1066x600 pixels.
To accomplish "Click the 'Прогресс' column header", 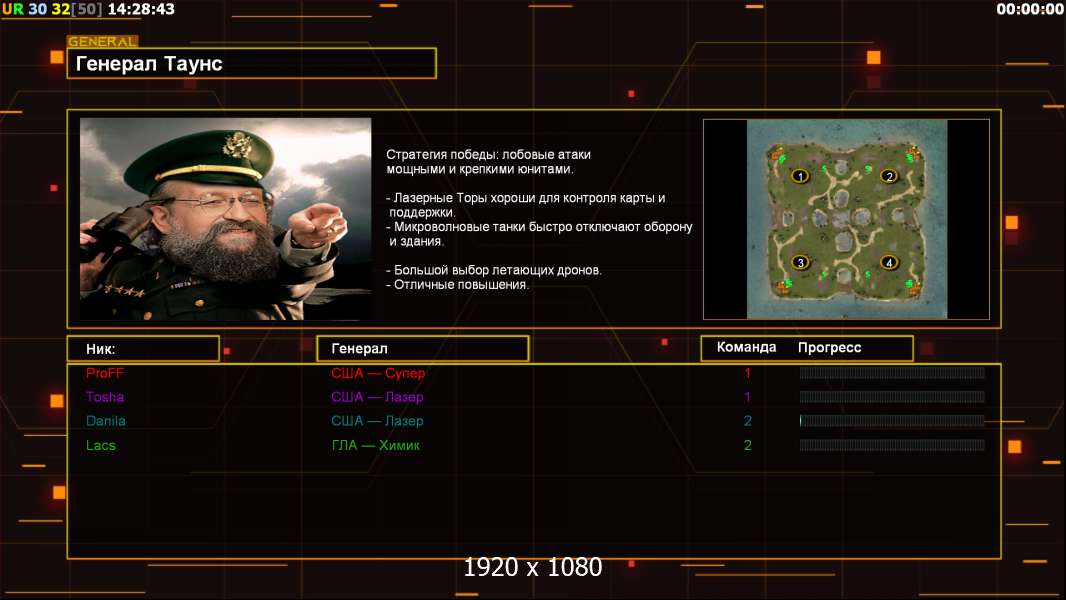I will 829,347.
